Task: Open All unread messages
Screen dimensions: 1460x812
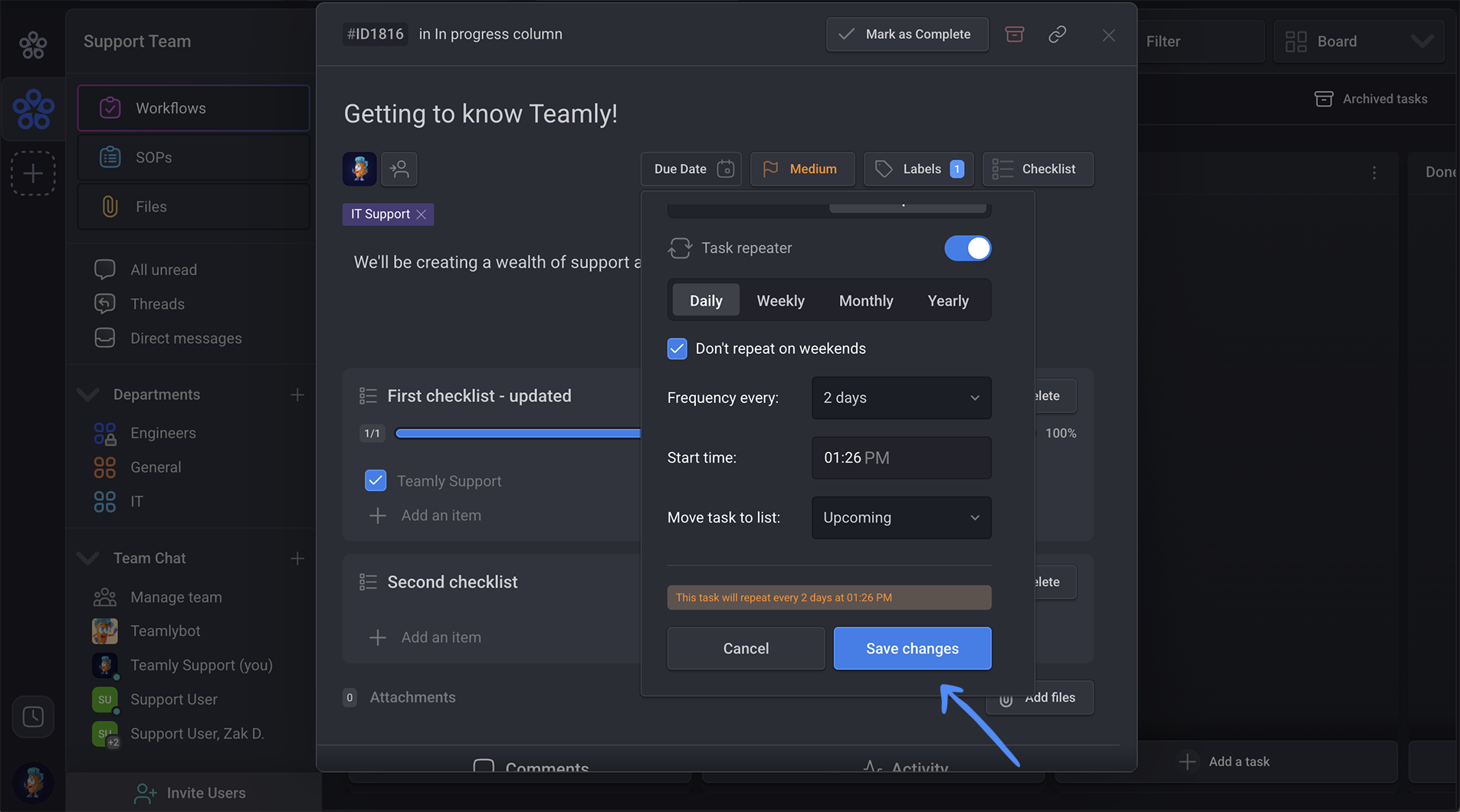Action: pyautogui.click(x=163, y=270)
